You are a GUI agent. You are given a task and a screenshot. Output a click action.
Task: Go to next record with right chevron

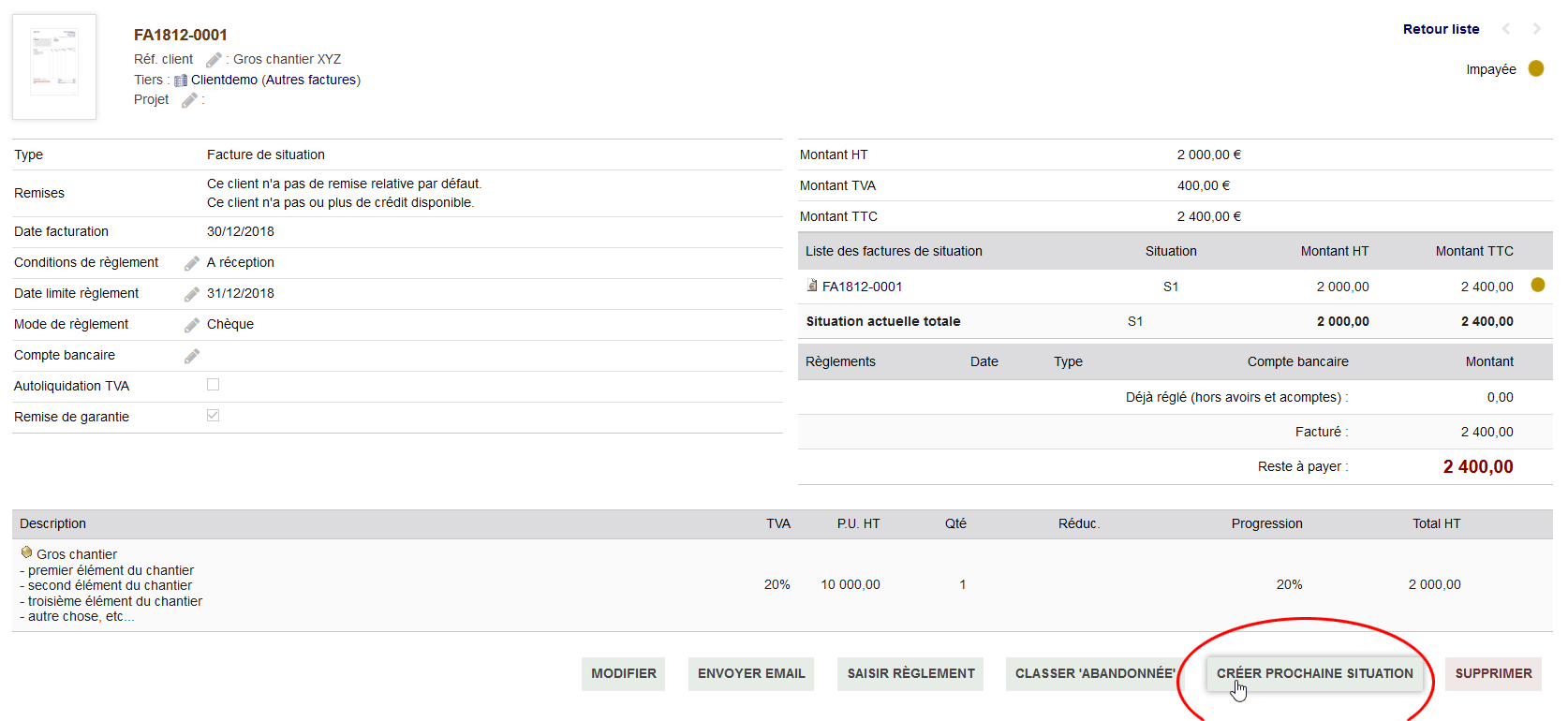tap(1536, 29)
